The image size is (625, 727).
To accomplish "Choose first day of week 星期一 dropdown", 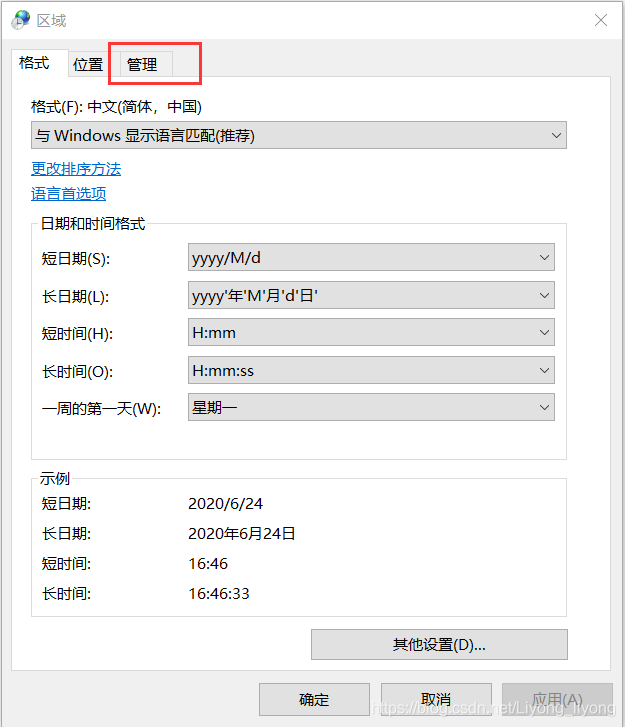I will (x=371, y=407).
